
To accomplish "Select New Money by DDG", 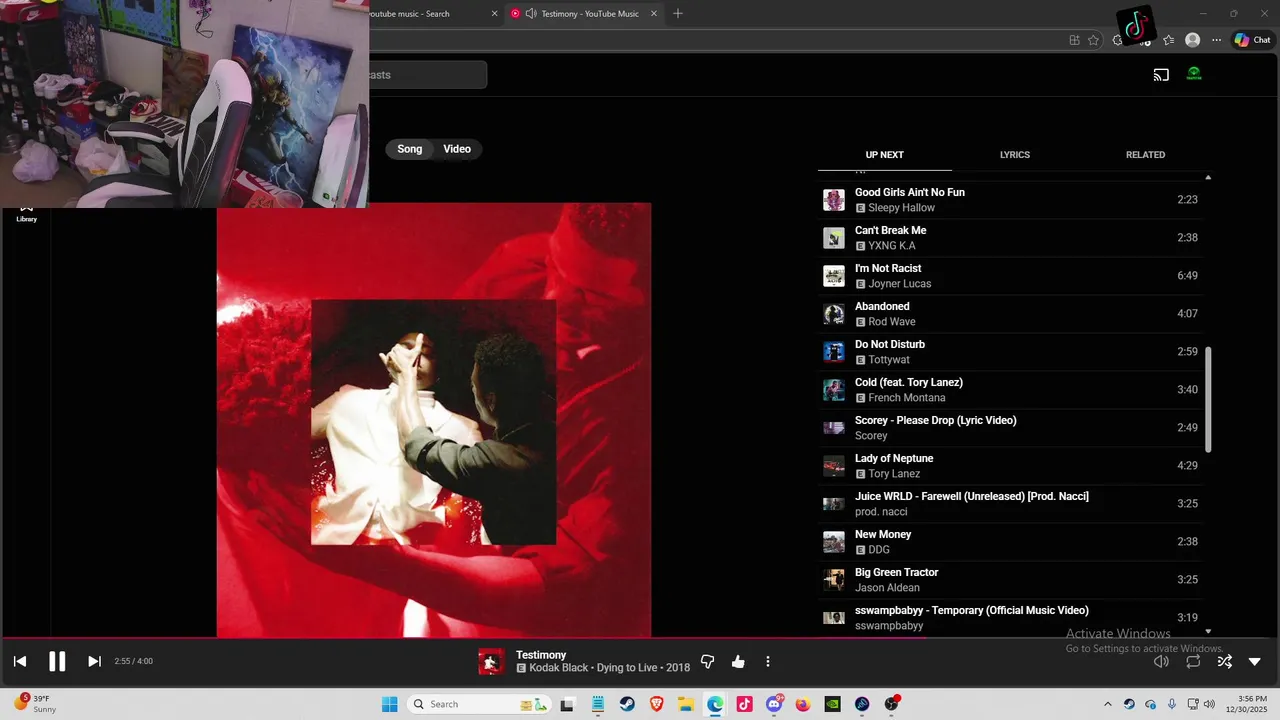I will 1010,542.
